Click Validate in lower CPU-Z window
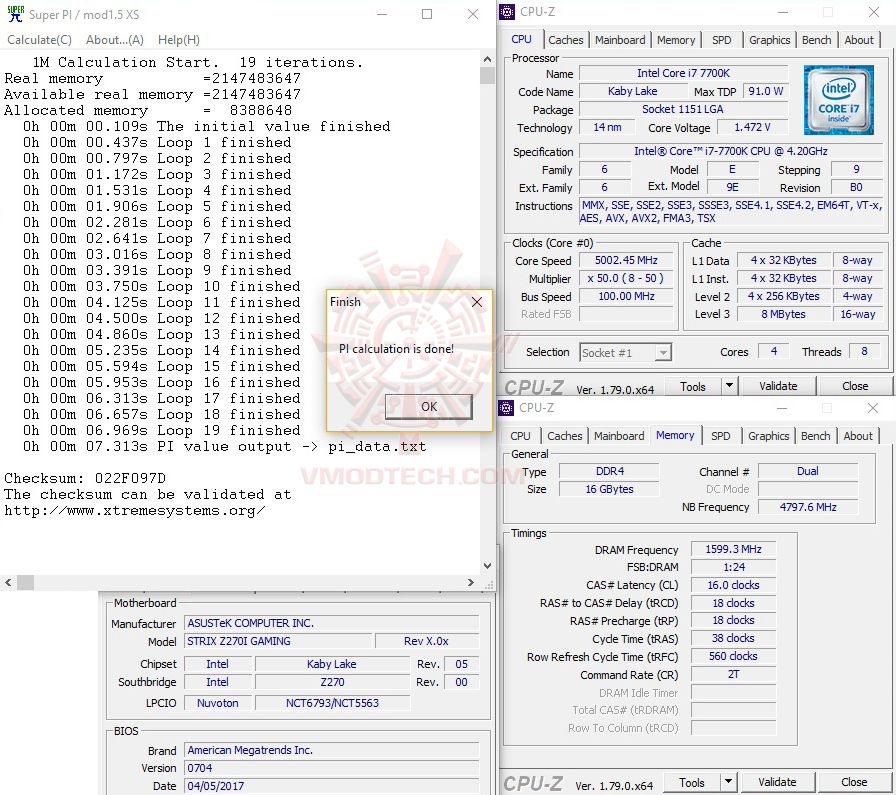 coord(777,782)
